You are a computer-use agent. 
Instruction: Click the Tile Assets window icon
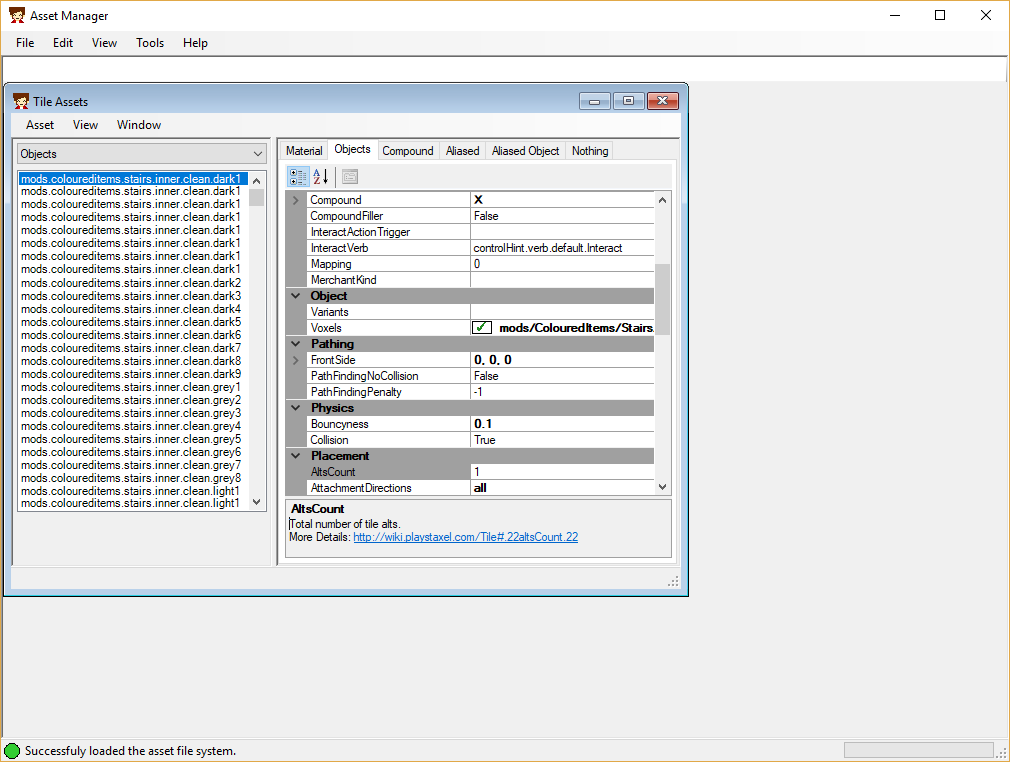(21, 101)
